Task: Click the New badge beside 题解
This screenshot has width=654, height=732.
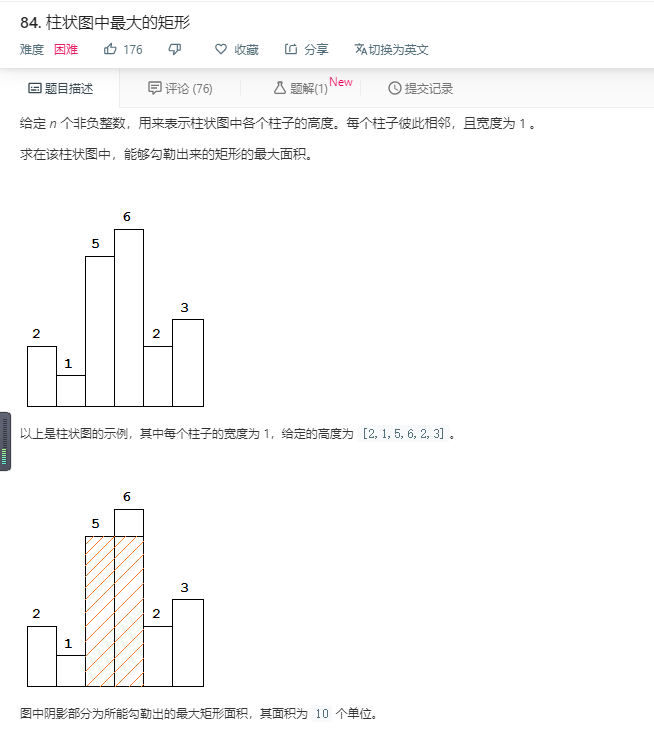Action: 341,82
